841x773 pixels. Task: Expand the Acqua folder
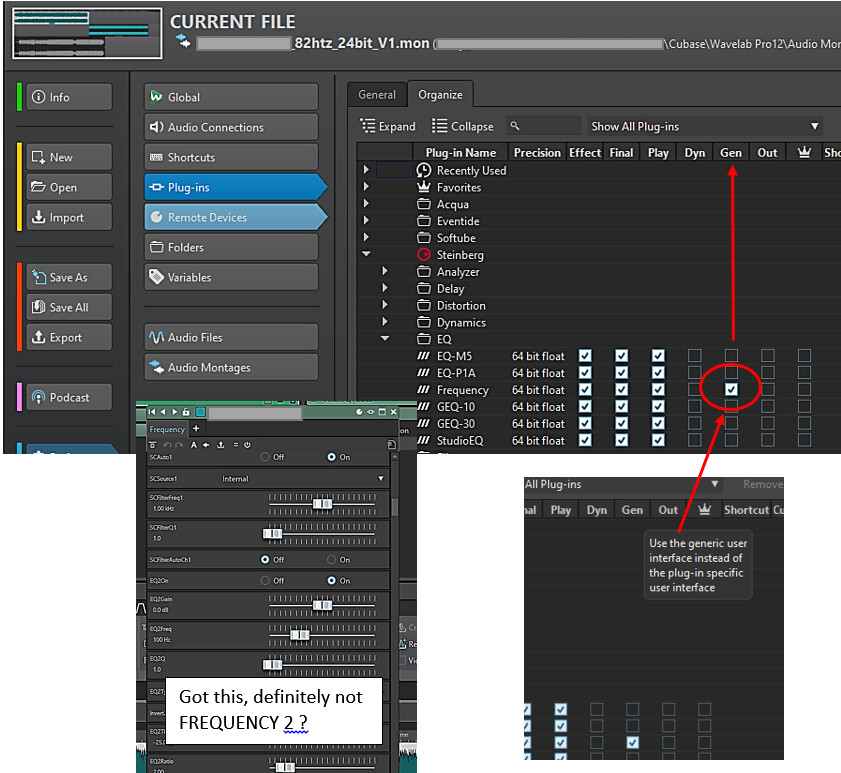coord(366,204)
